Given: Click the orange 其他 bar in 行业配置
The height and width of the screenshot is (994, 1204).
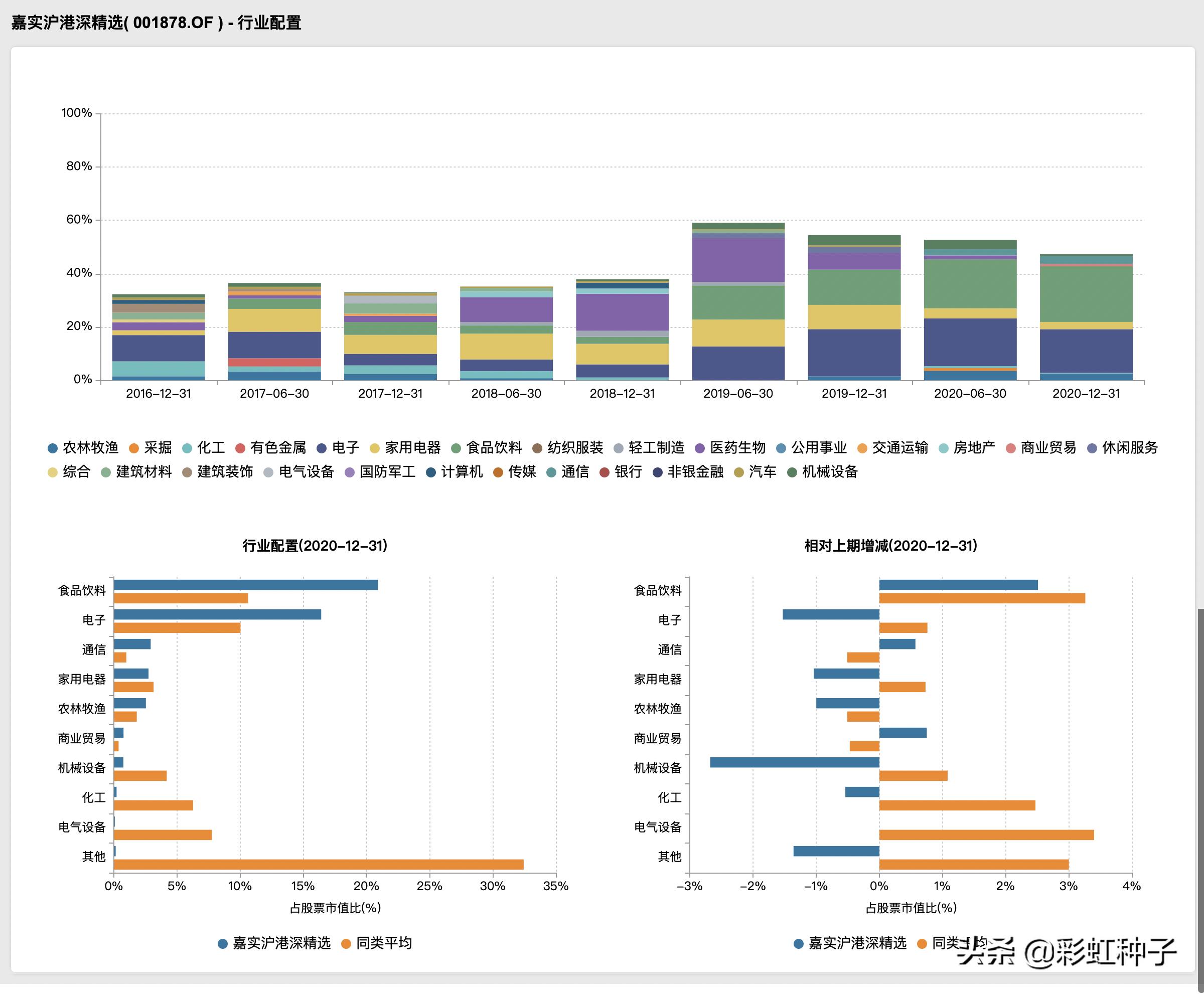Looking at the screenshot, I should pos(319,865).
